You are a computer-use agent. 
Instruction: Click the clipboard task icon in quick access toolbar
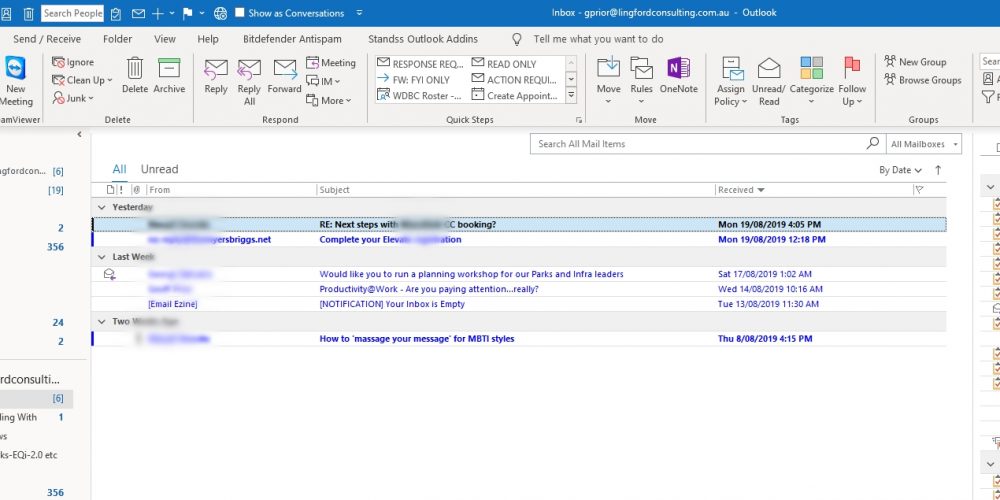[115, 13]
